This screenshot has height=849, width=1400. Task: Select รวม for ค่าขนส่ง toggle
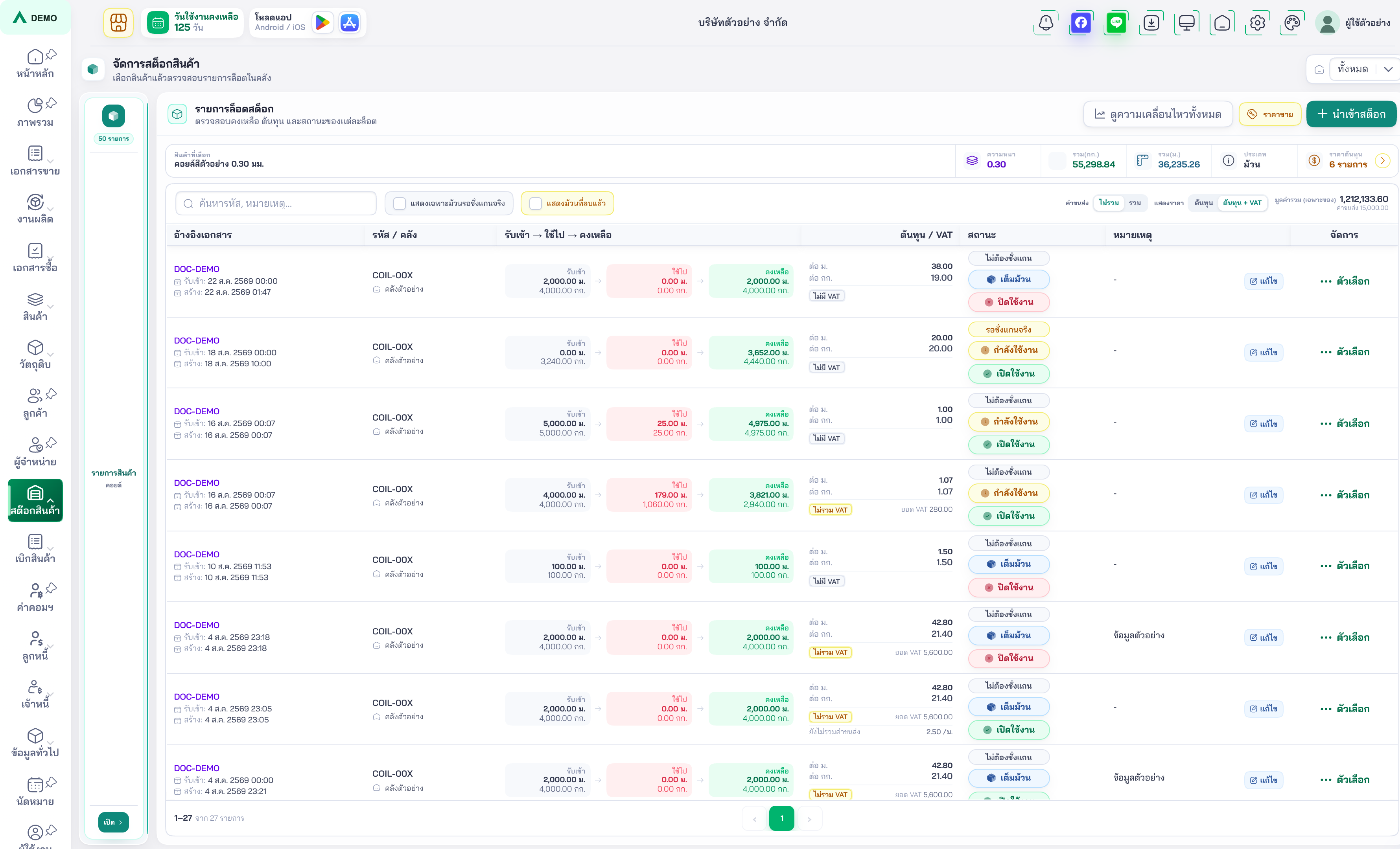coord(1135,203)
